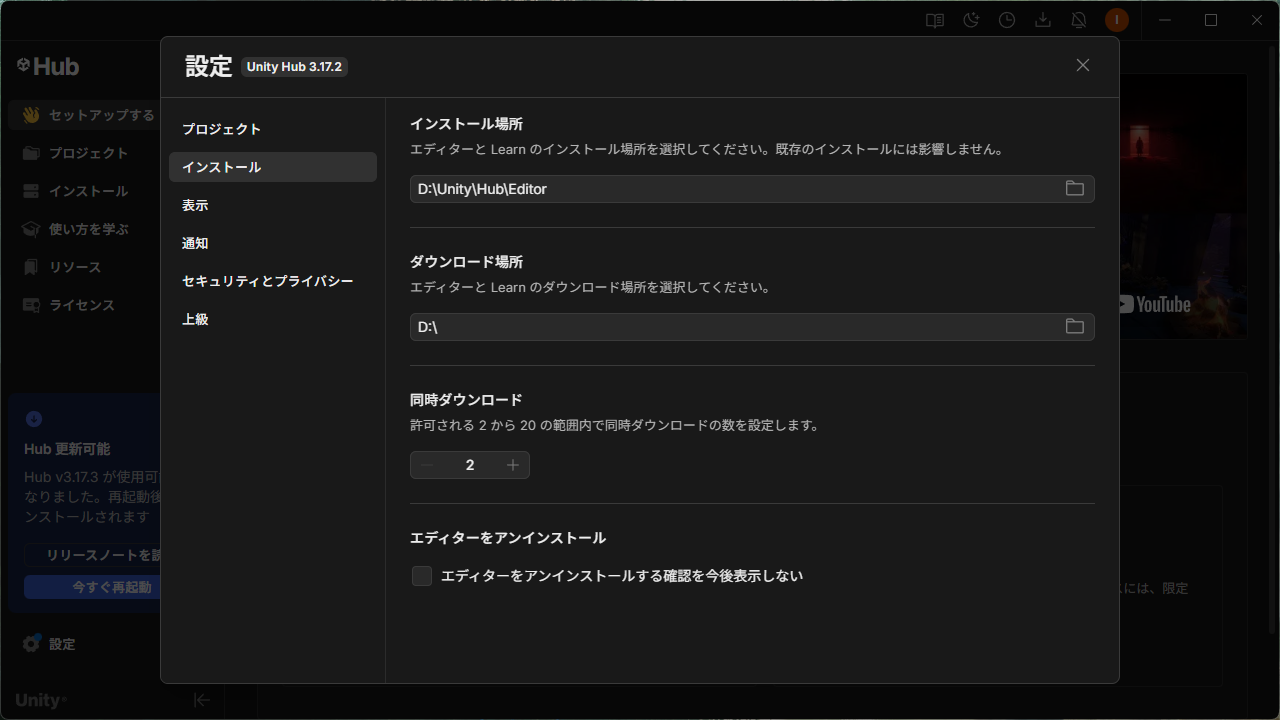1280x720 pixels.
Task: Click the muted notifications bell icon
Action: tap(1079, 20)
